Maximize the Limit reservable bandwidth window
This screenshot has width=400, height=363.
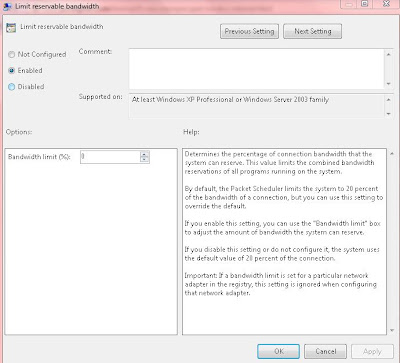pyautogui.click(x=365, y=4)
